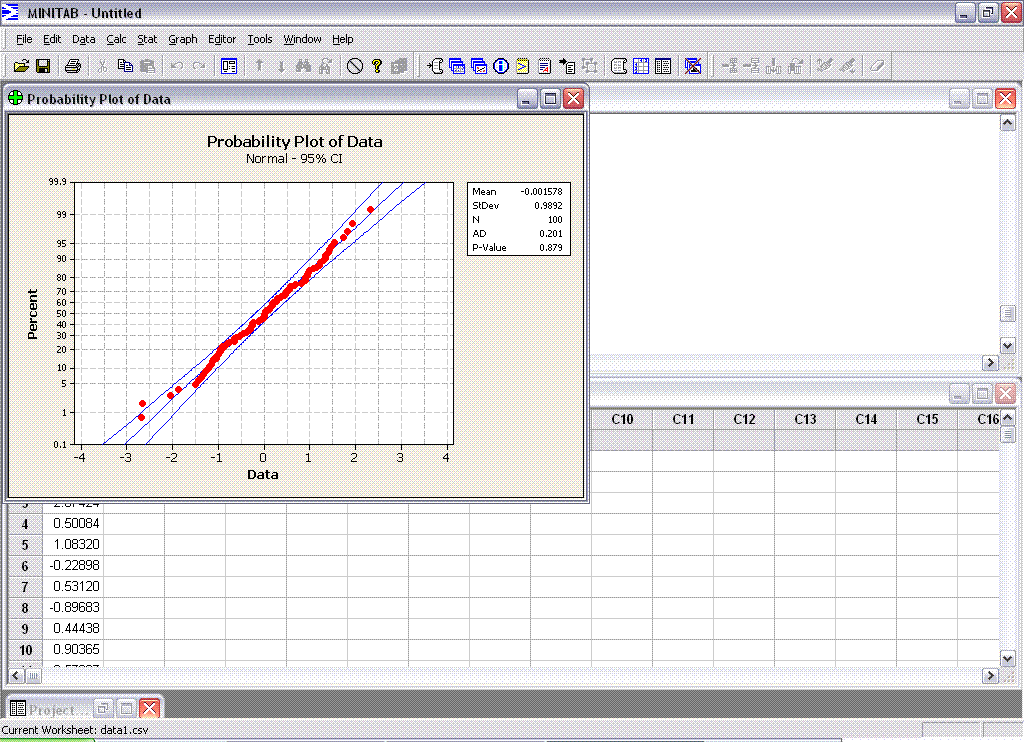This screenshot has width=1024, height=742.
Task: Open the Editor menu
Action: tap(222, 39)
